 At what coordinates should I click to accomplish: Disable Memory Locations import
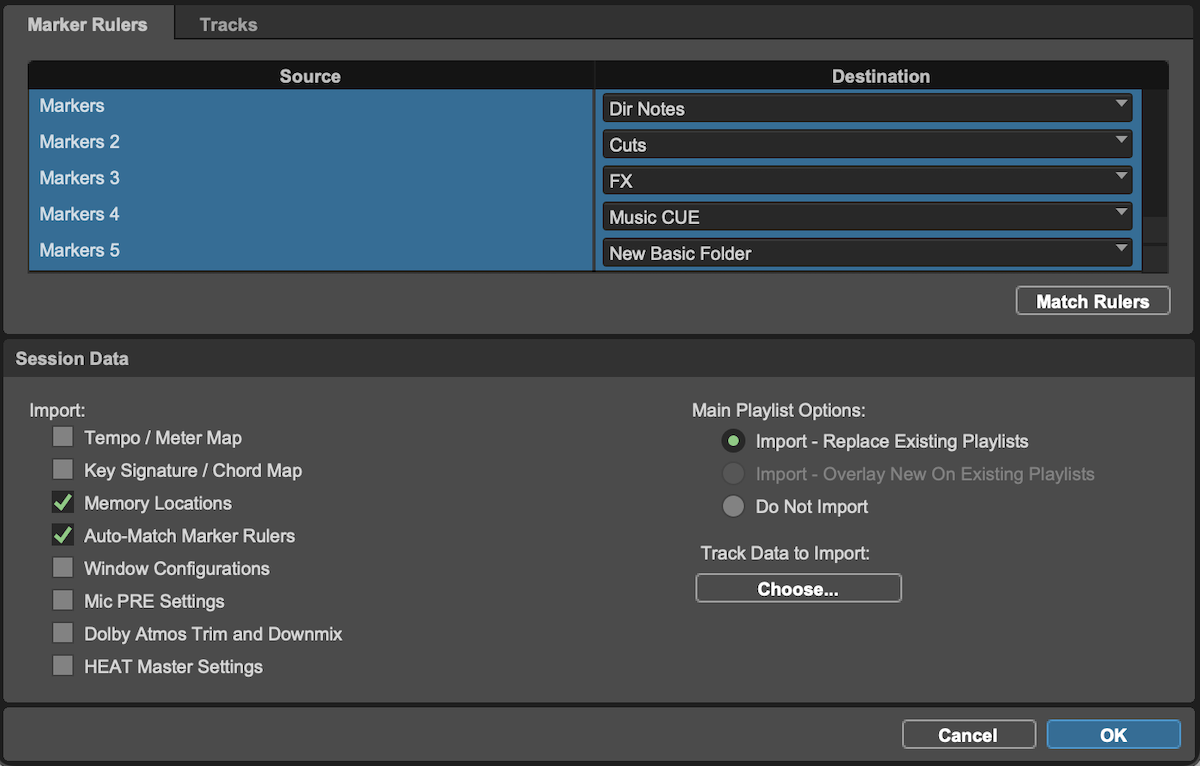[x=62, y=503]
